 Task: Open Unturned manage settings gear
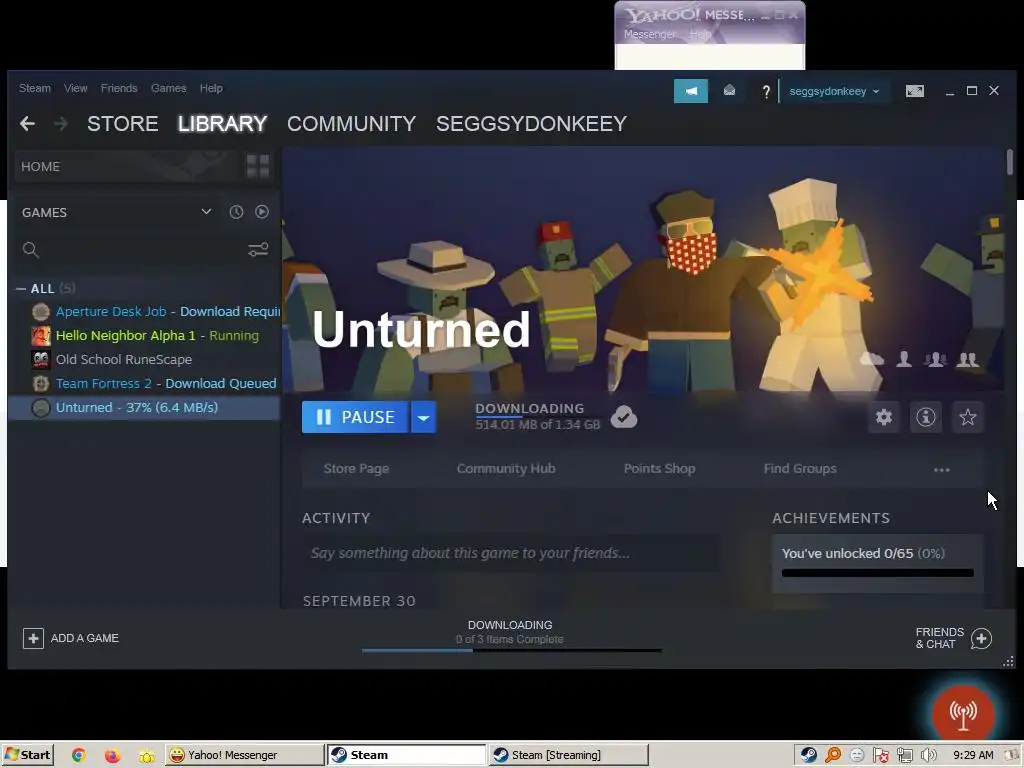884,417
